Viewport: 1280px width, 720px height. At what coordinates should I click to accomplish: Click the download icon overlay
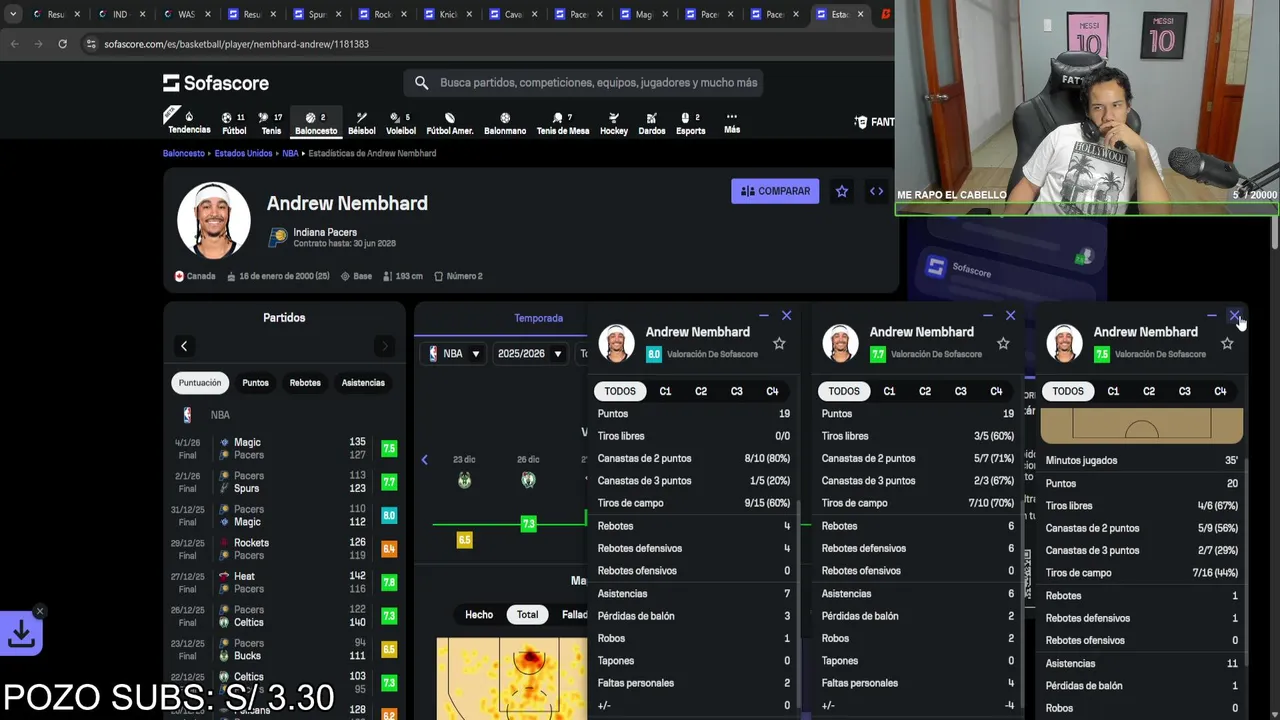click(21, 634)
